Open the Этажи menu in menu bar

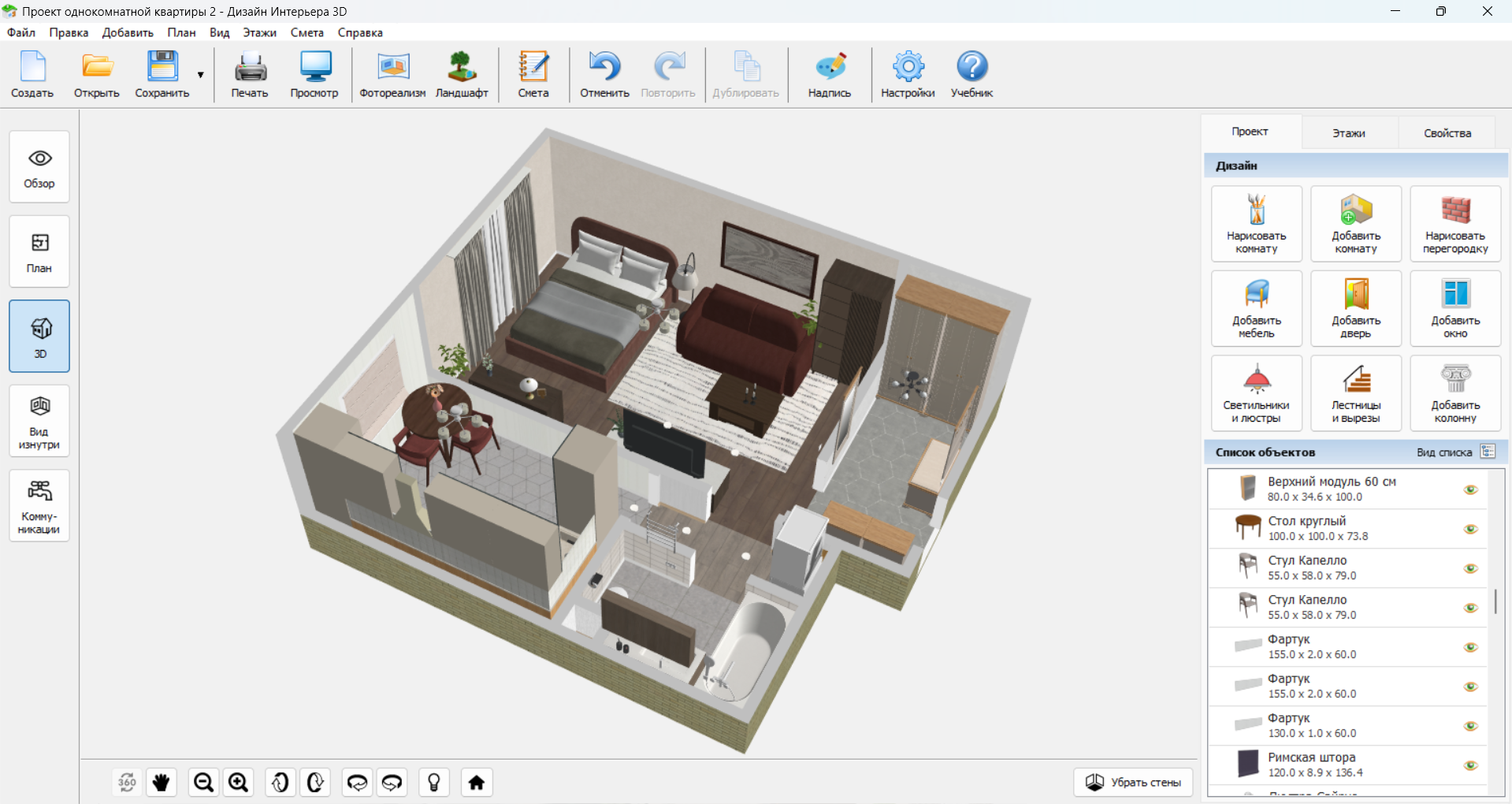259,32
